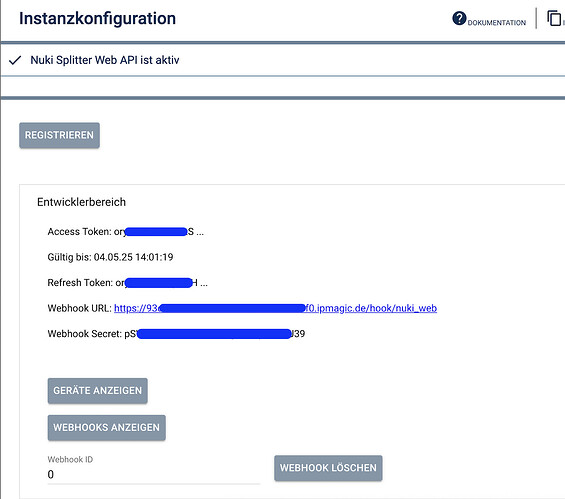Viewport: 565px width, 499px height.
Task: Click the Refresh Token line
Action: click(128, 283)
